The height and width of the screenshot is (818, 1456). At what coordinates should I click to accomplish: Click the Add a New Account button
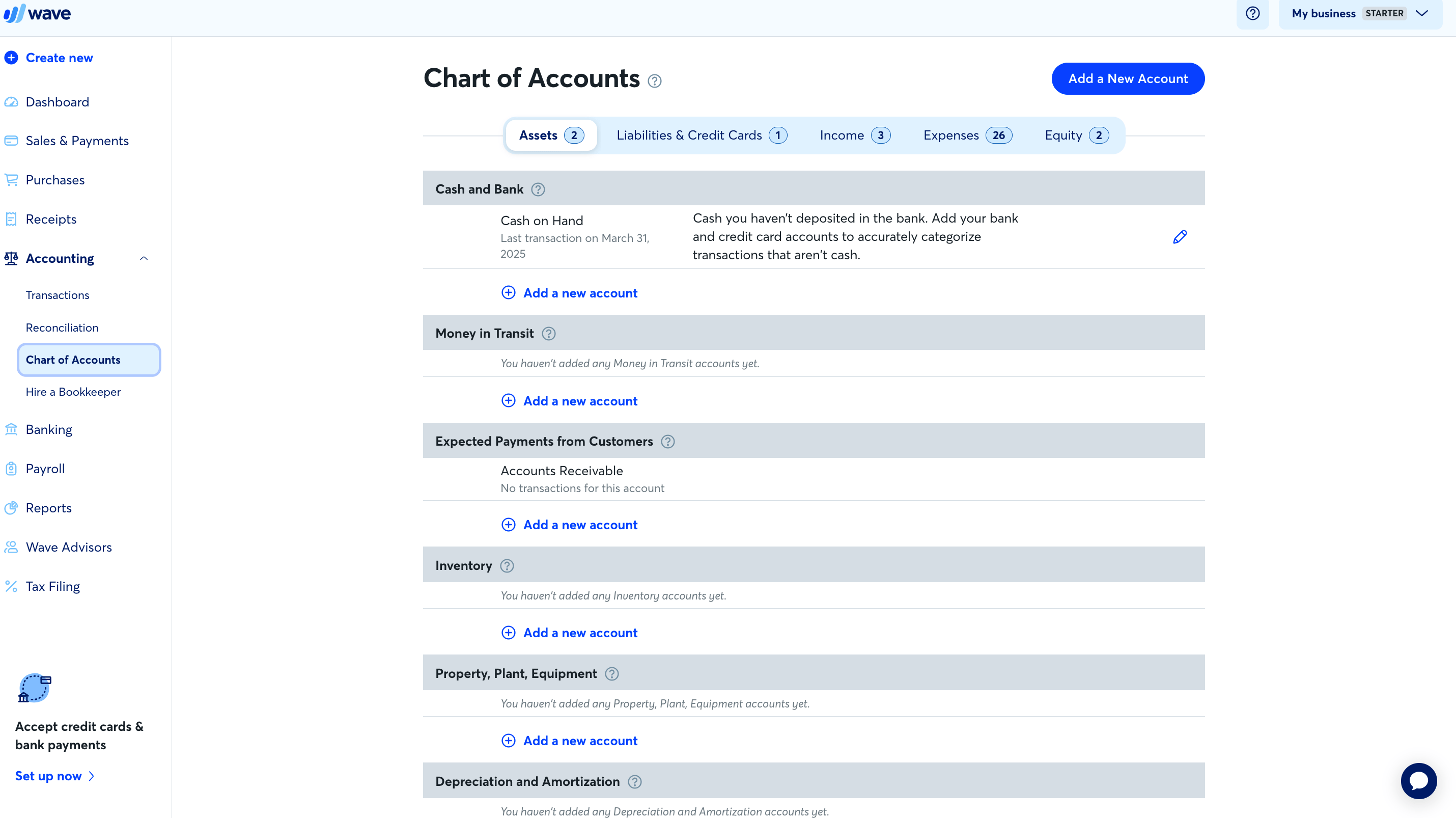click(1128, 78)
